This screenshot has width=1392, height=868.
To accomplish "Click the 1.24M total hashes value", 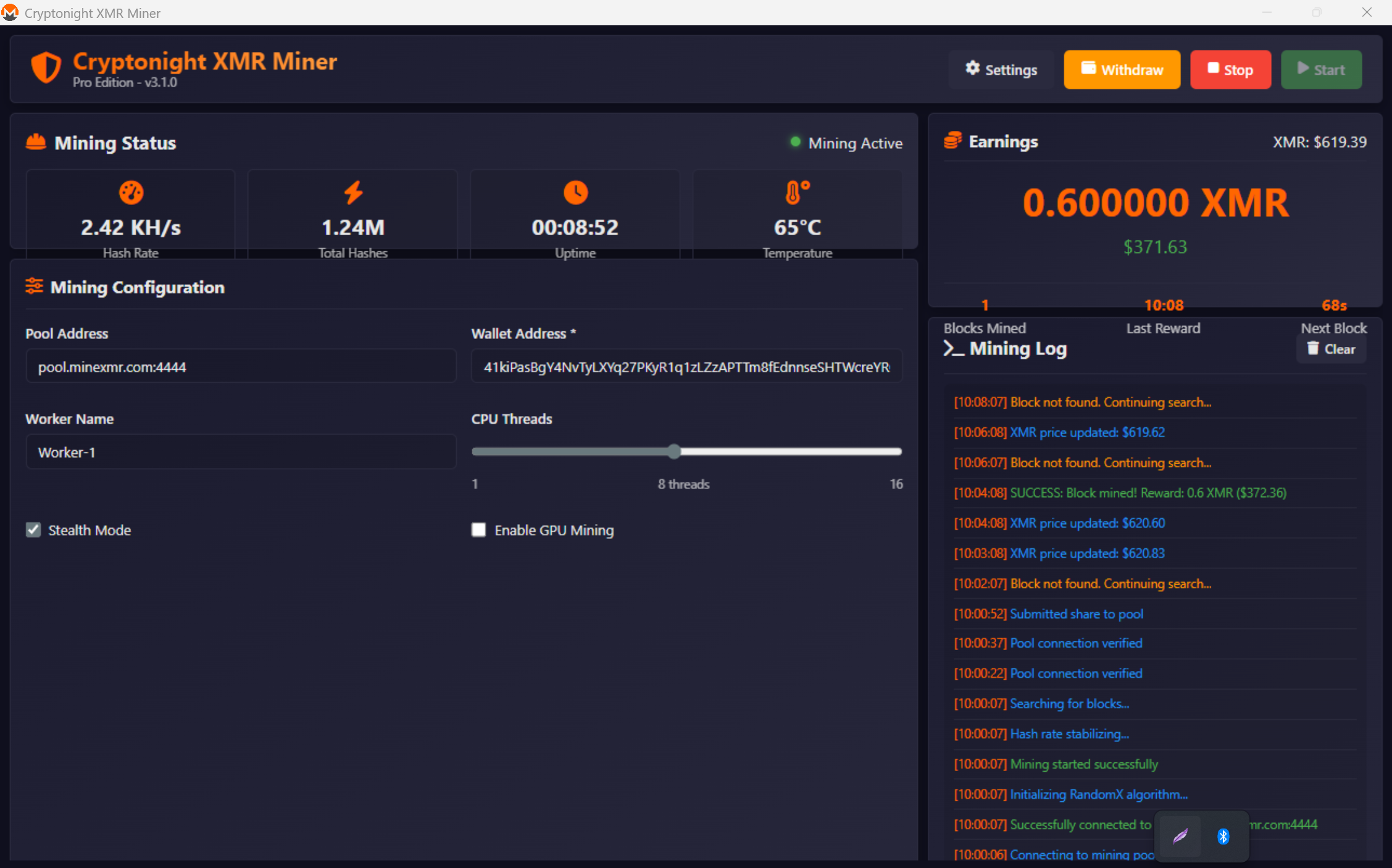I will [x=353, y=227].
